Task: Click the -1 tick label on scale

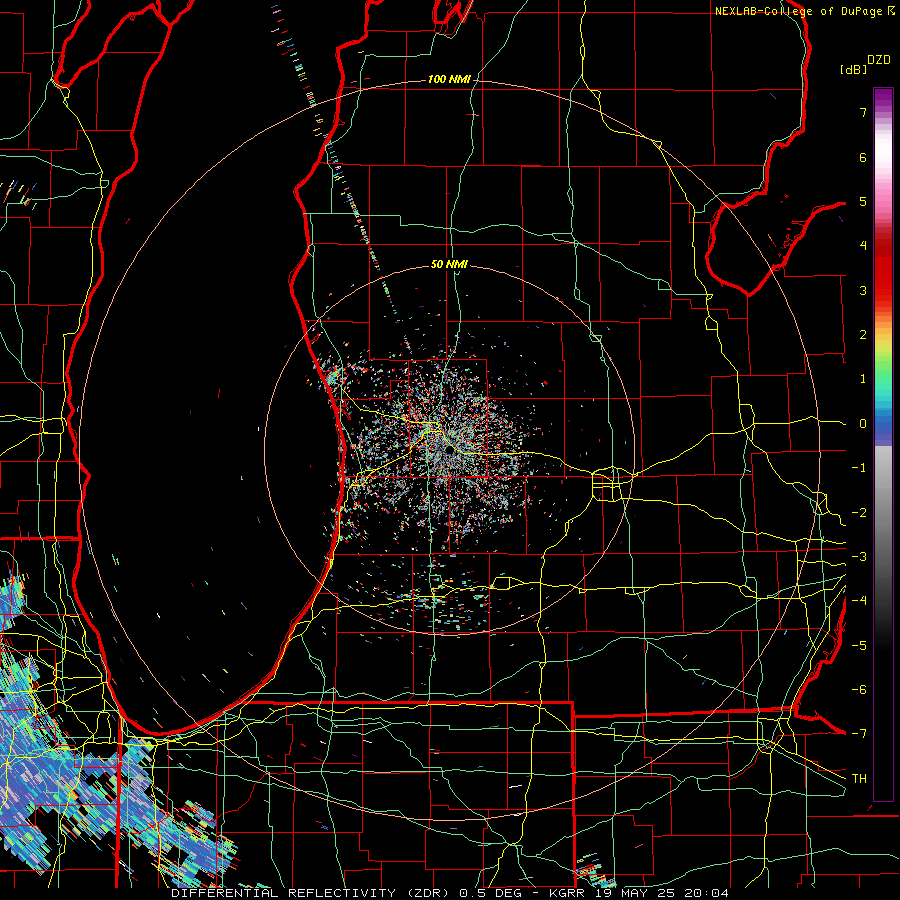Action: coord(859,468)
